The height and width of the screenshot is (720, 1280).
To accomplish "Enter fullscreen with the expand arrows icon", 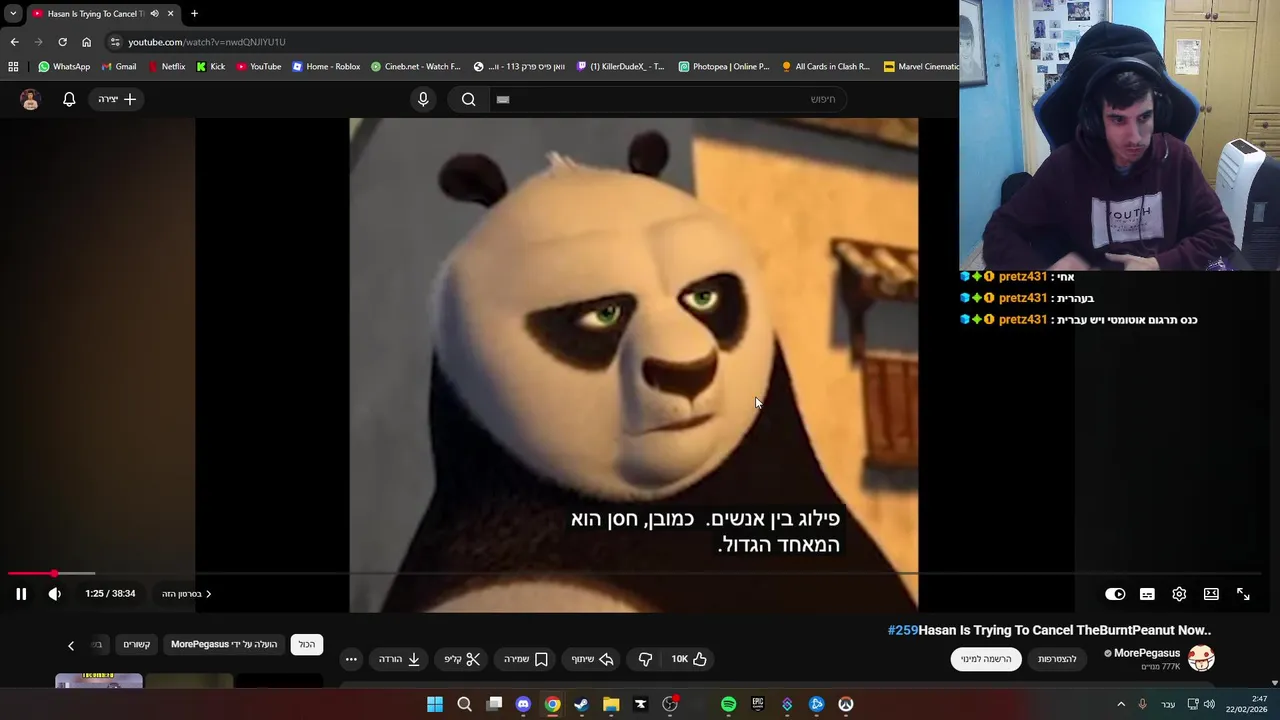I will (1243, 594).
